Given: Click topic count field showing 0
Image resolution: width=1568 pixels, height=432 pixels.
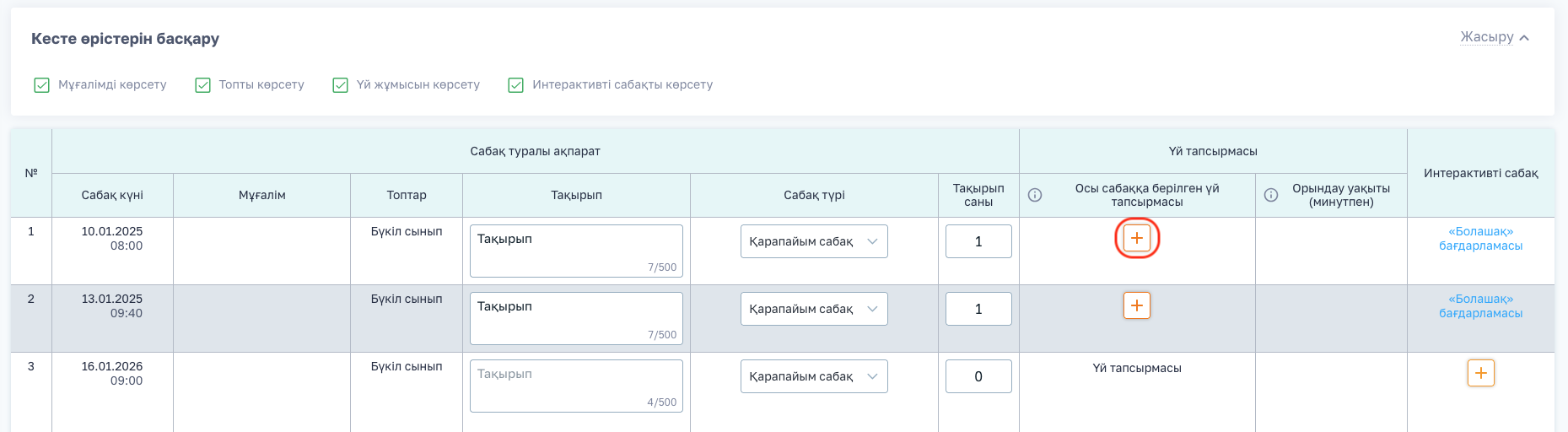Looking at the screenshot, I should click(x=978, y=376).
